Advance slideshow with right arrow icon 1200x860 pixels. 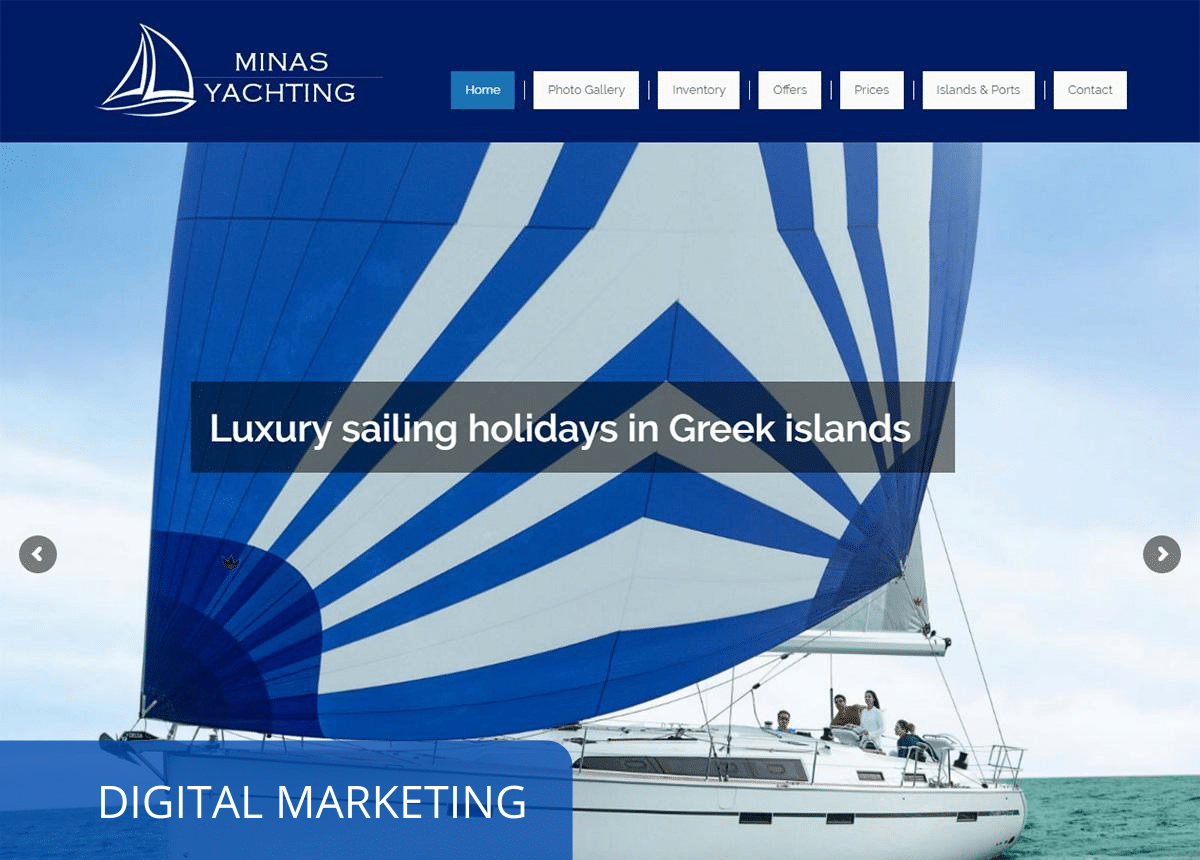tap(1161, 554)
